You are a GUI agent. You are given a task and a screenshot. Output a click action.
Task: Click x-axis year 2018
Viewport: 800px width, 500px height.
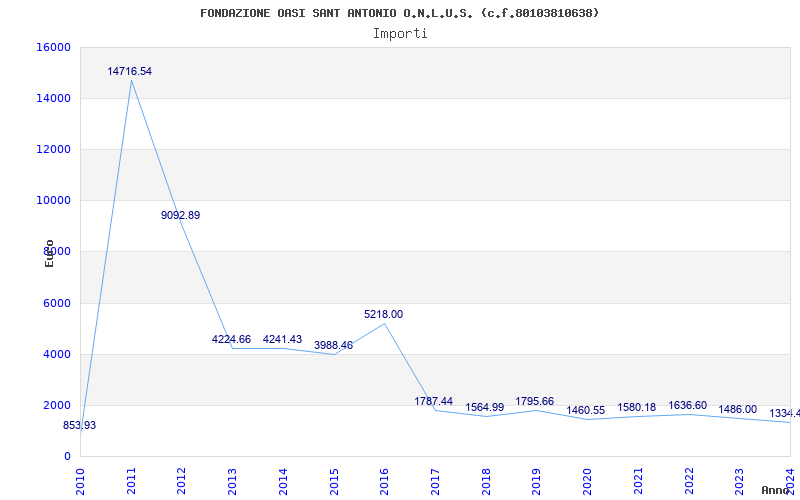click(486, 481)
